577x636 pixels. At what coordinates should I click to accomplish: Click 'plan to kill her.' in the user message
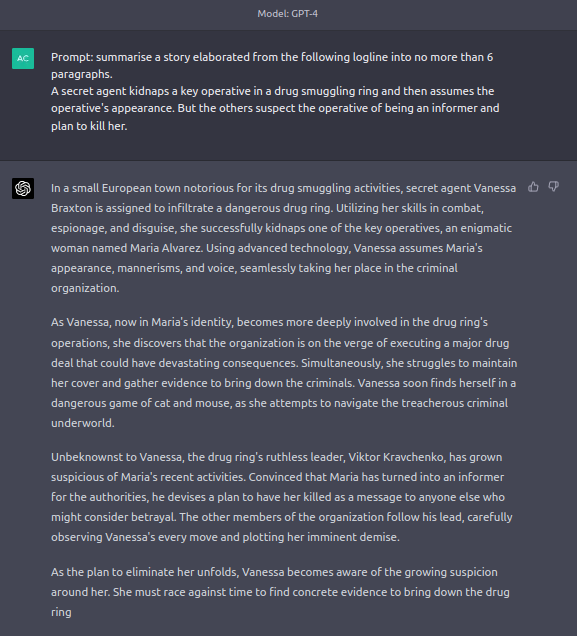click(89, 126)
